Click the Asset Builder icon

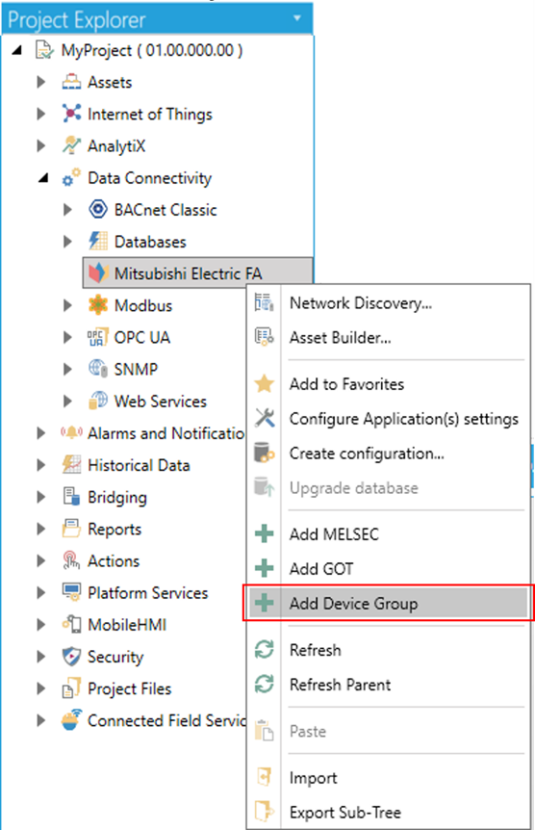click(264, 337)
